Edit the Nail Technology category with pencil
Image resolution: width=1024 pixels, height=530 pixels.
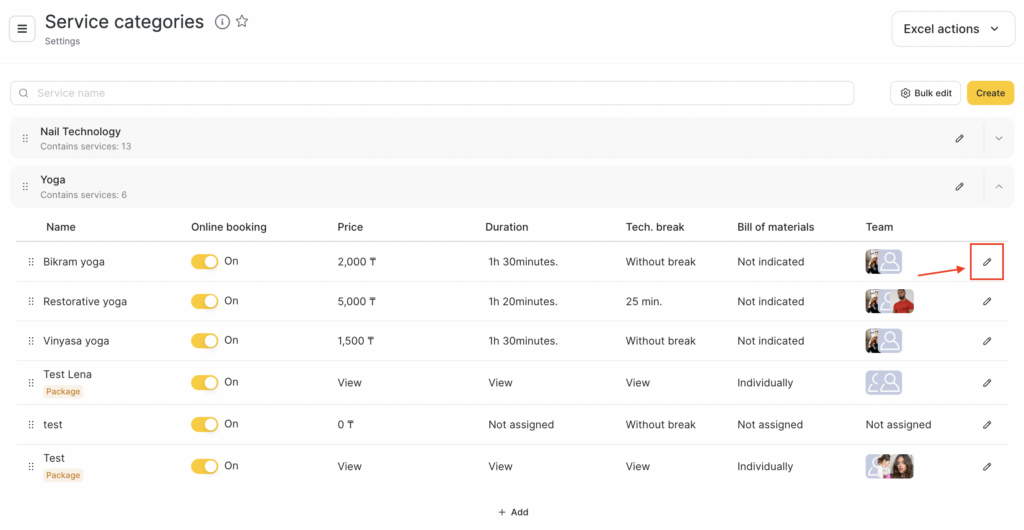coord(959,139)
